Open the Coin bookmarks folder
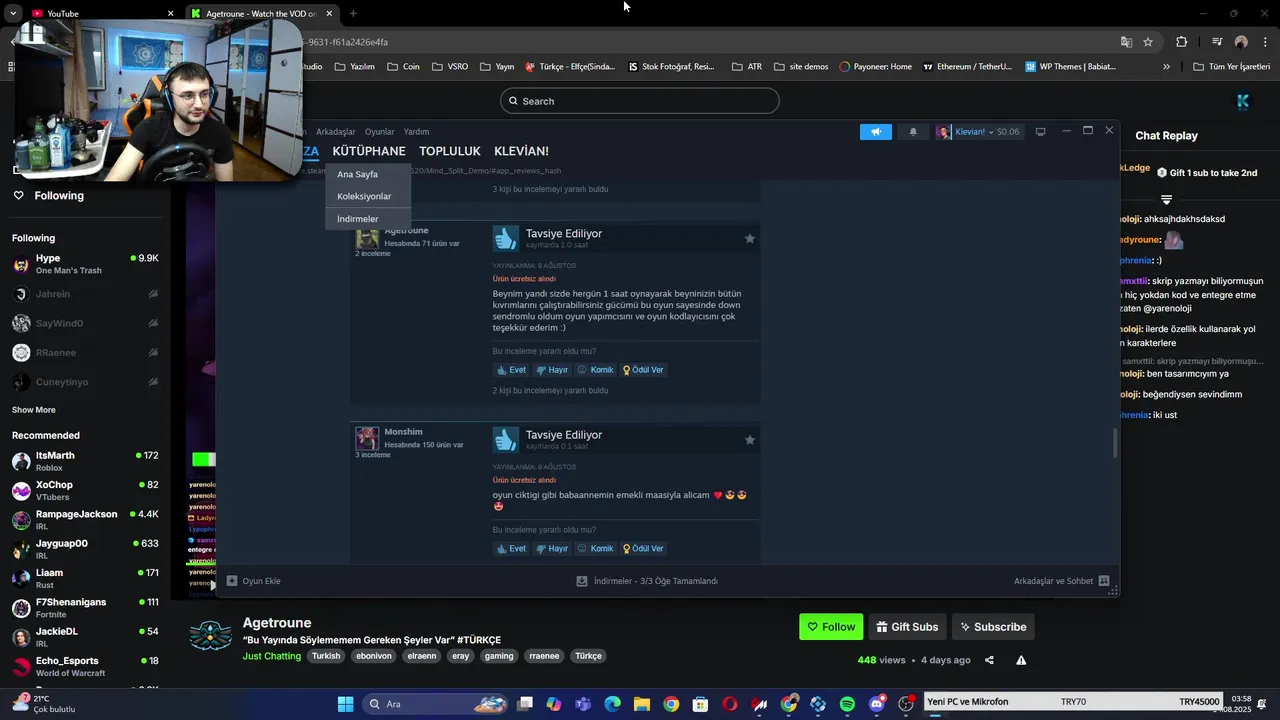Image resolution: width=1280 pixels, height=720 pixels. 403,67
